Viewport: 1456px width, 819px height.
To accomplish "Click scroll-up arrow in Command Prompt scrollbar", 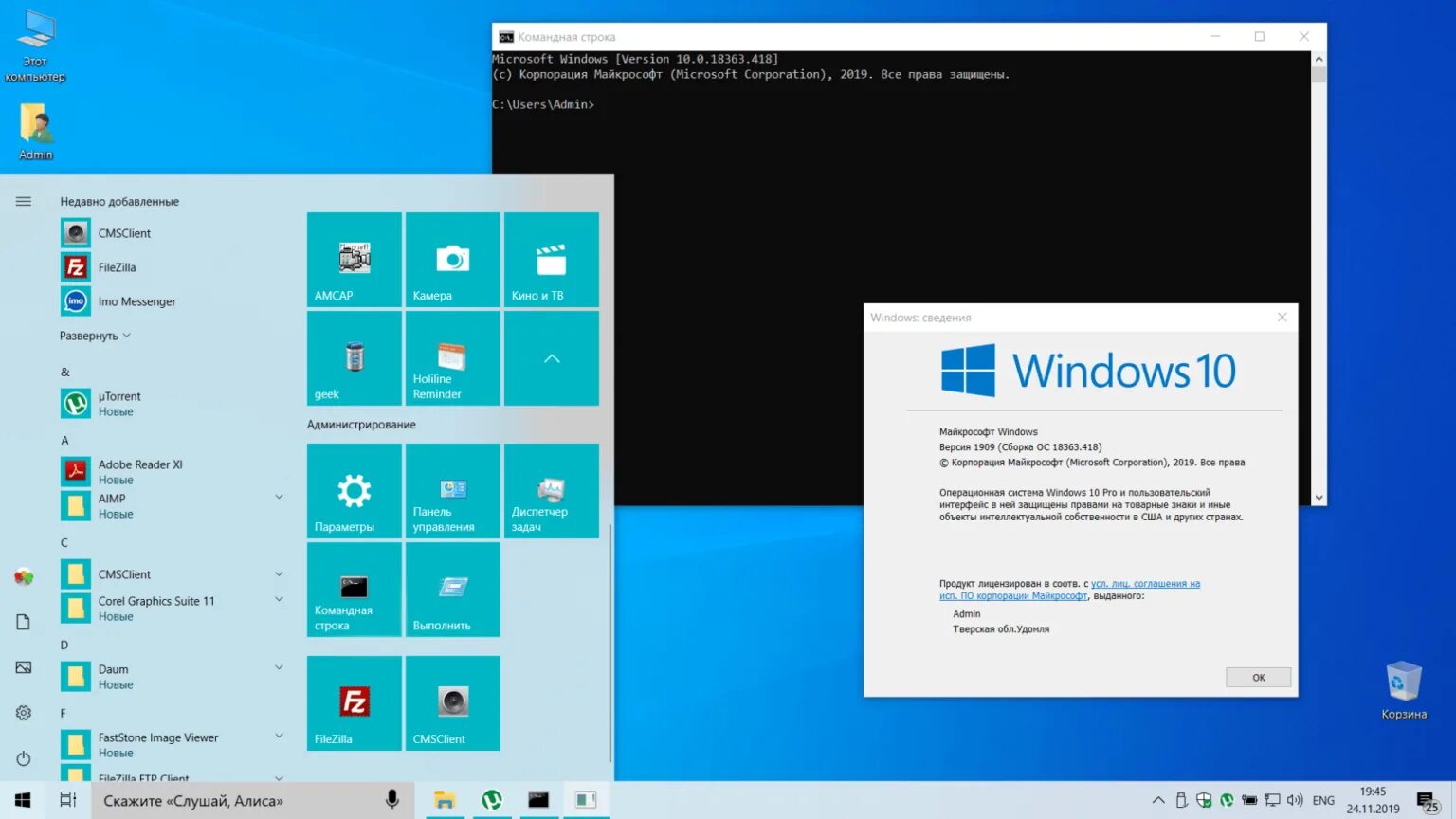I will point(1319,59).
